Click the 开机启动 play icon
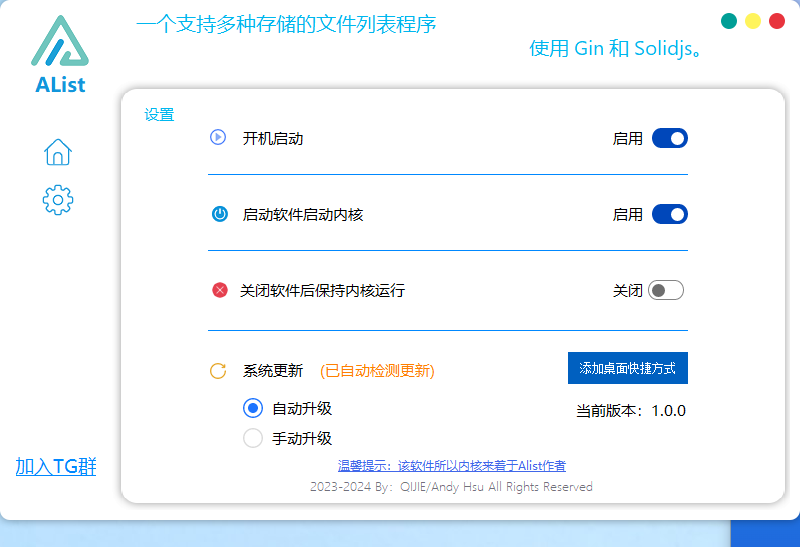This screenshot has height=547, width=800. point(218,137)
